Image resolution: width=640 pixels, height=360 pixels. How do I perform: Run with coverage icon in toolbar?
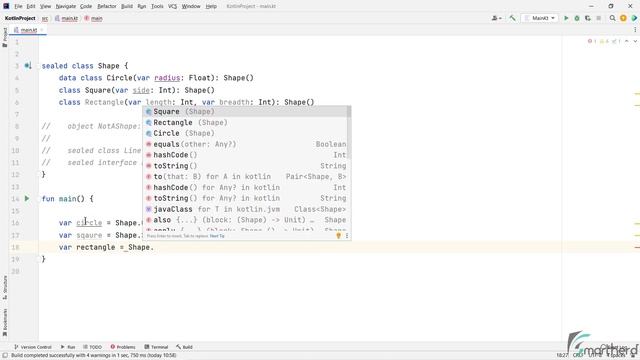588,18
